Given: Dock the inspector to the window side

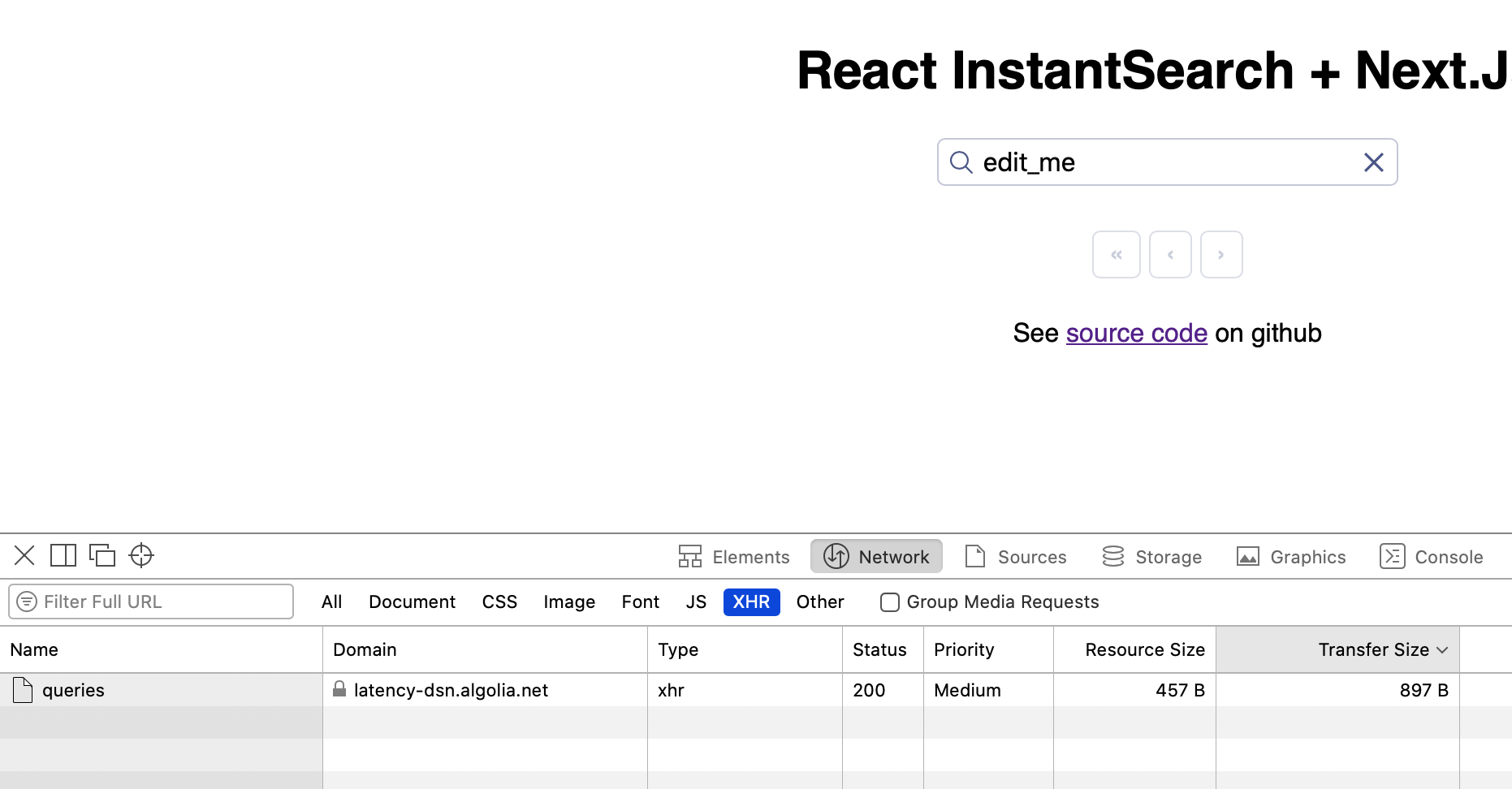Looking at the screenshot, I should point(63,555).
